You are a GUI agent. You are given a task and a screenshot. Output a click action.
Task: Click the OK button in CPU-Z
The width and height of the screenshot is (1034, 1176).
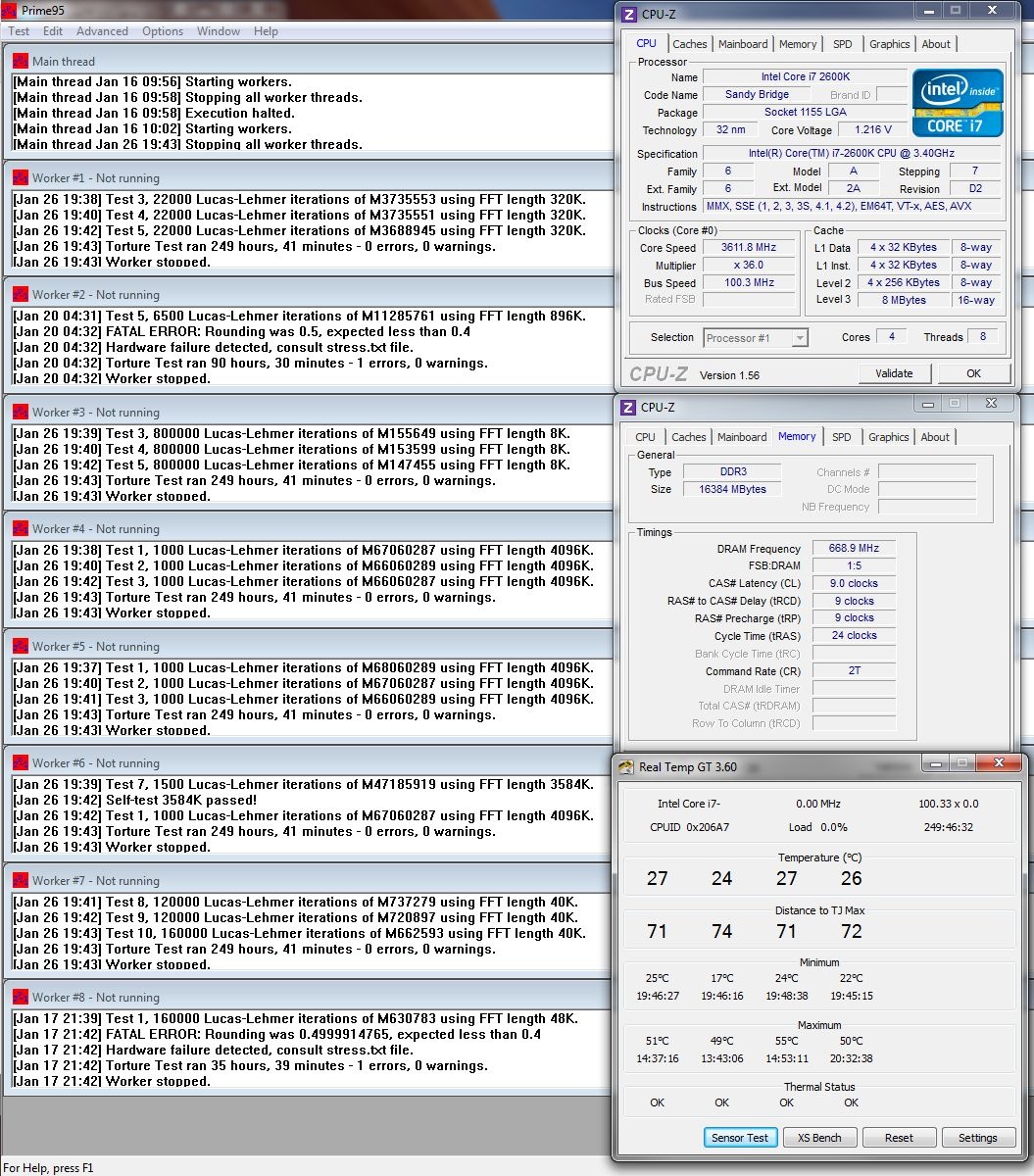pyautogui.click(x=973, y=373)
